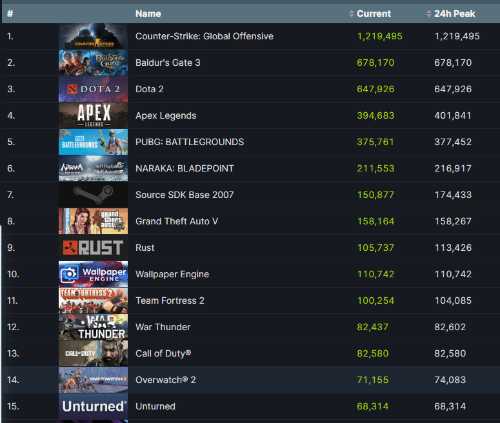Click 24h peak value 104,085
Viewport: 500px width, 423px height.
pos(453,301)
